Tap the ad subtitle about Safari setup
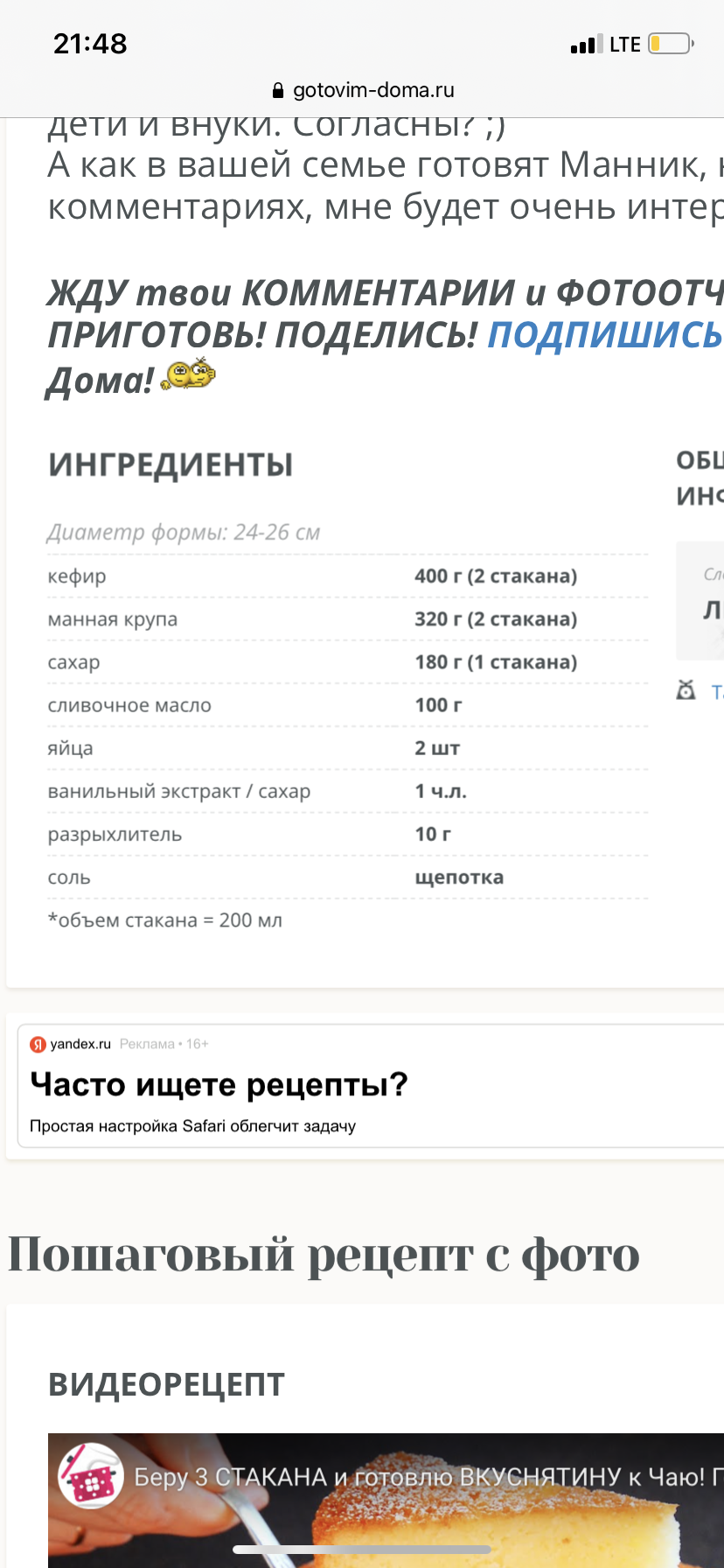Screen dimensions: 724x1568 (x=192, y=1126)
